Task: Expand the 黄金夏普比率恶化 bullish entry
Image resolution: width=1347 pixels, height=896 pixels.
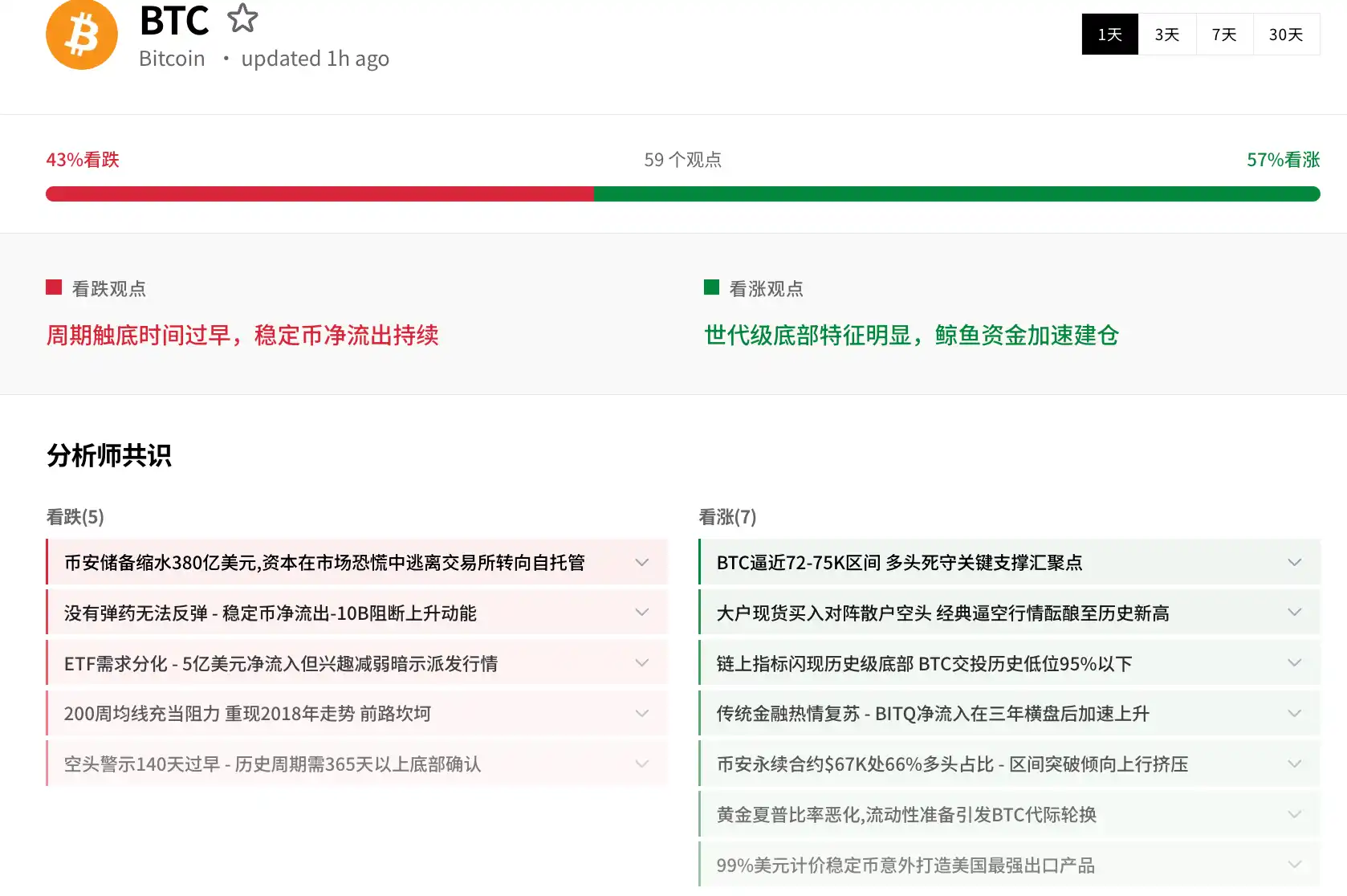Action: (1294, 814)
